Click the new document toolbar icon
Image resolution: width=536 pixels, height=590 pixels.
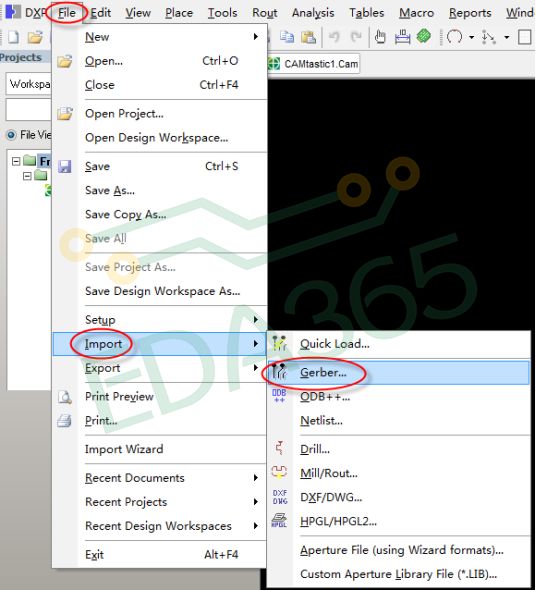(13, 37)
